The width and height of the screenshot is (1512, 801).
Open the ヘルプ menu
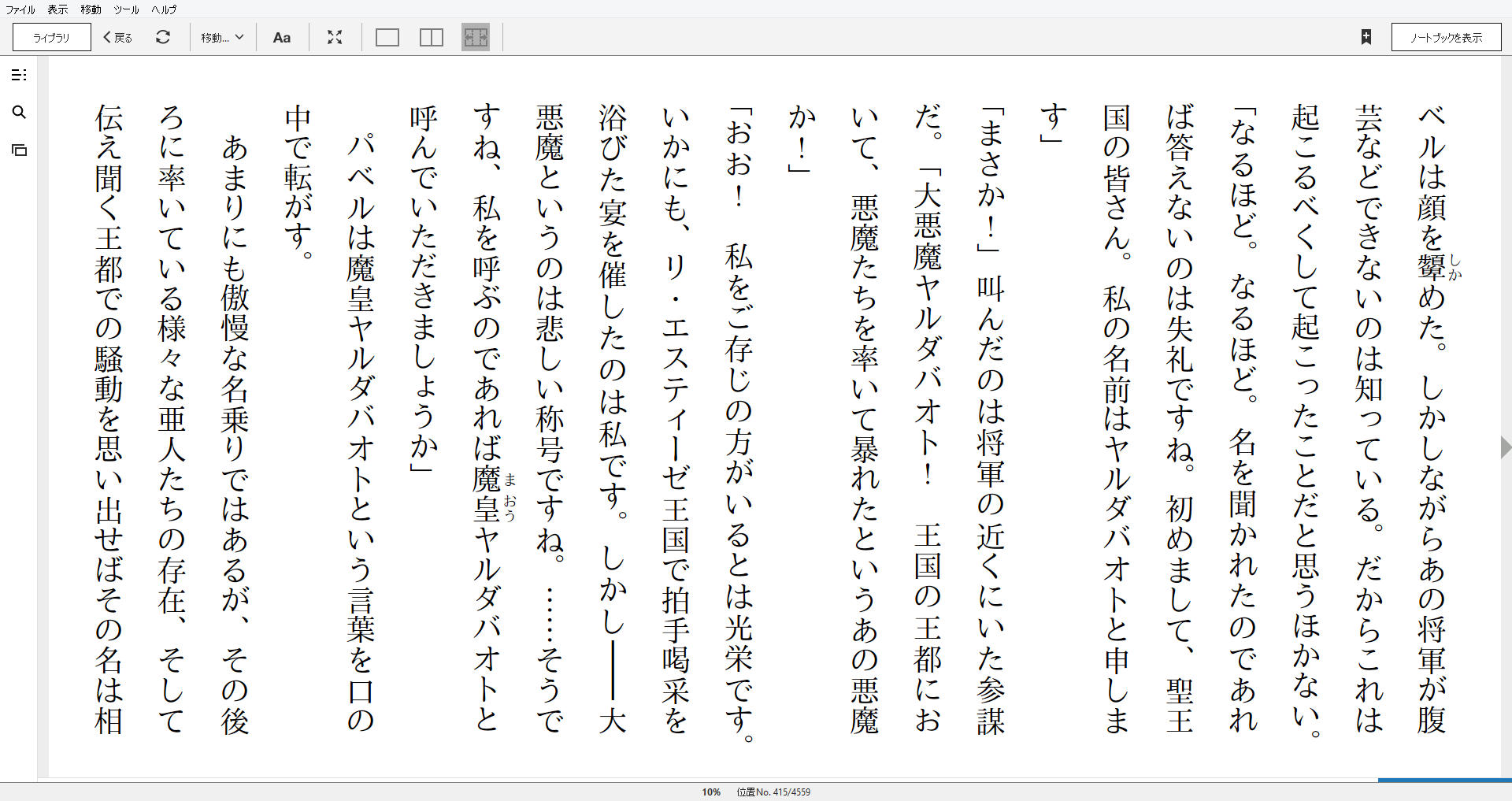coord(164,9)
